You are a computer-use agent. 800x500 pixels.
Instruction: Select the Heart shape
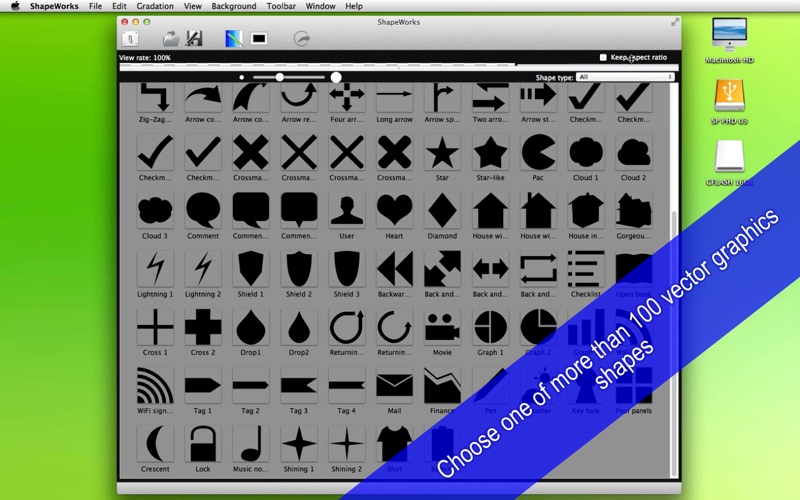tap(394, 211)
